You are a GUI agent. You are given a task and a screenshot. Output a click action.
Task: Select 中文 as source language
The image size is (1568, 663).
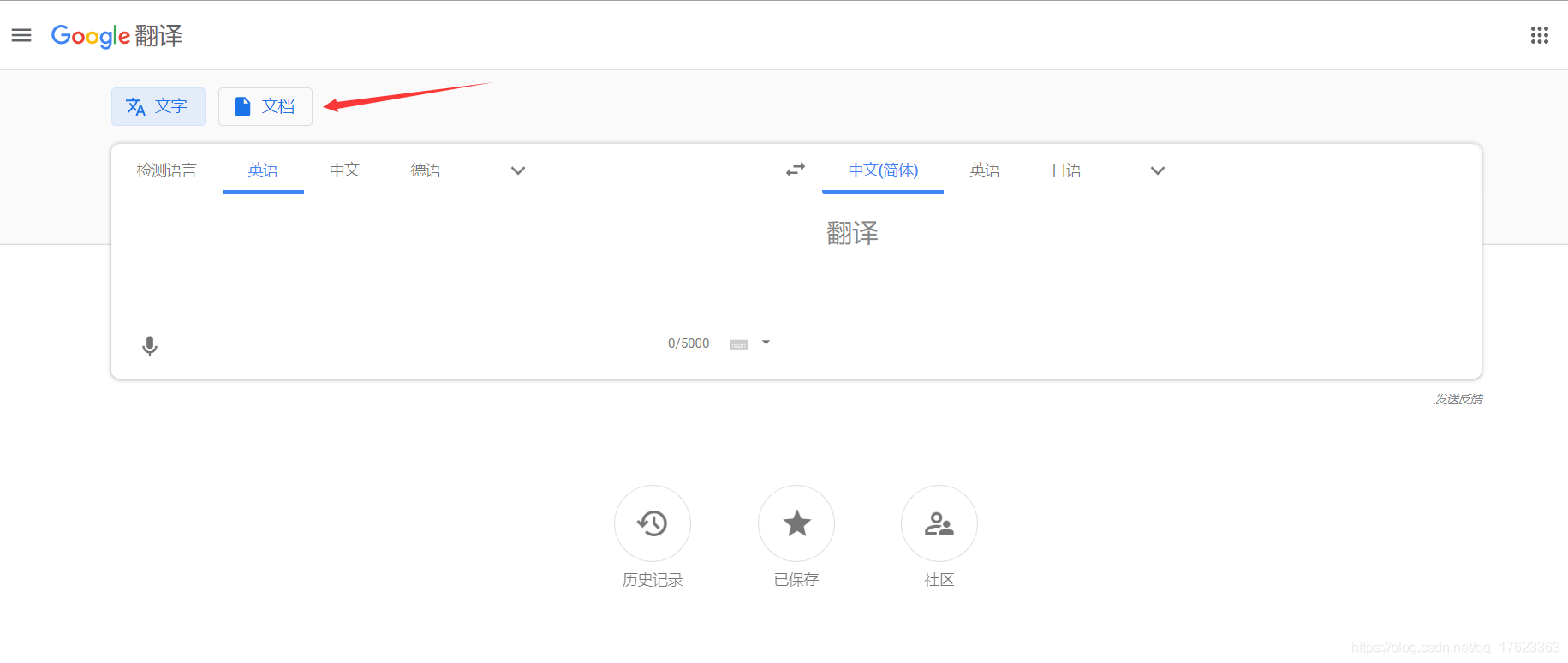point(344,170)
